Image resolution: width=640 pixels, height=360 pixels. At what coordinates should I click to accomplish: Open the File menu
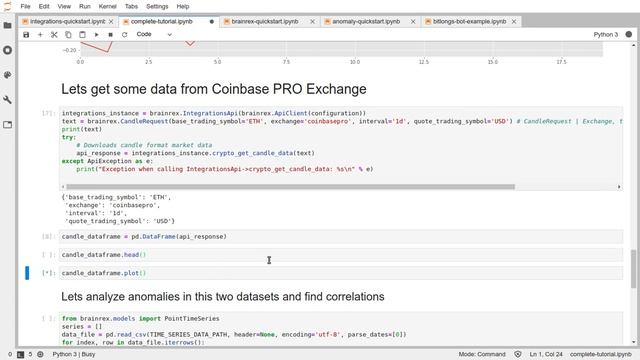(25, 7)
